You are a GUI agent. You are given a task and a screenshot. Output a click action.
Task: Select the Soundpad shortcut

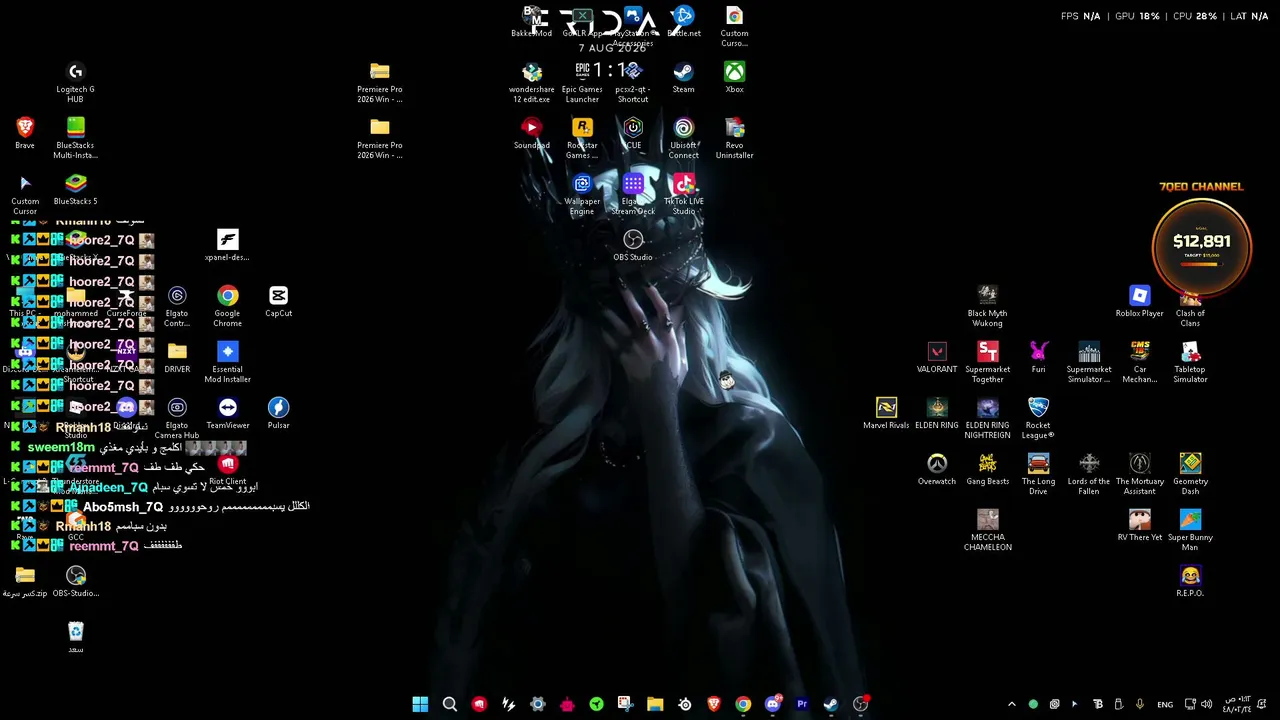coord(531,133)
